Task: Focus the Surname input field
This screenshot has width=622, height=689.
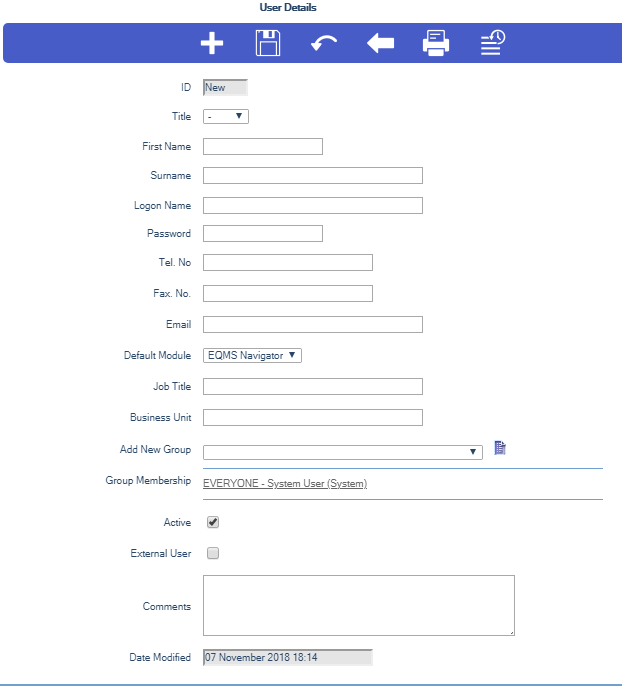Action: (x=313, y=175)
